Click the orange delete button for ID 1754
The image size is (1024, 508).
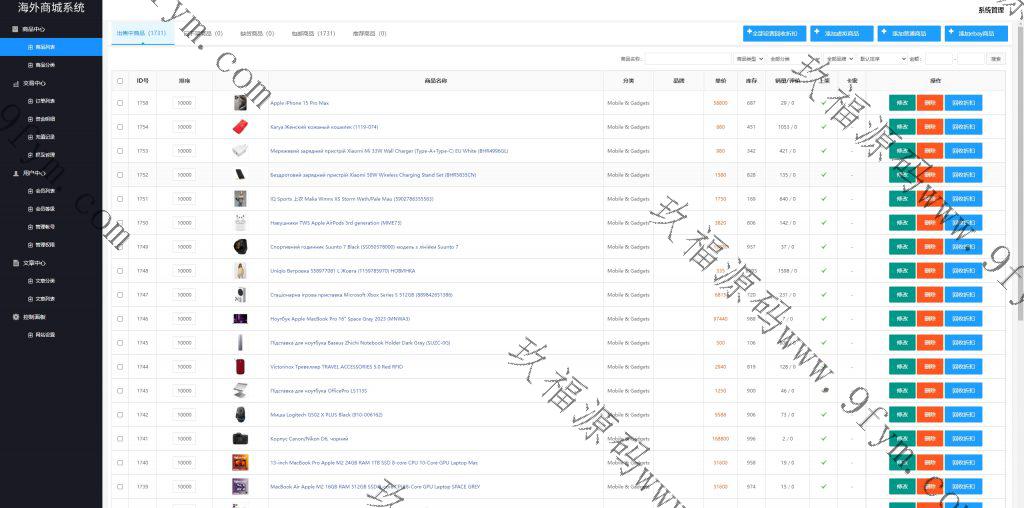click(x=929, y=127)
